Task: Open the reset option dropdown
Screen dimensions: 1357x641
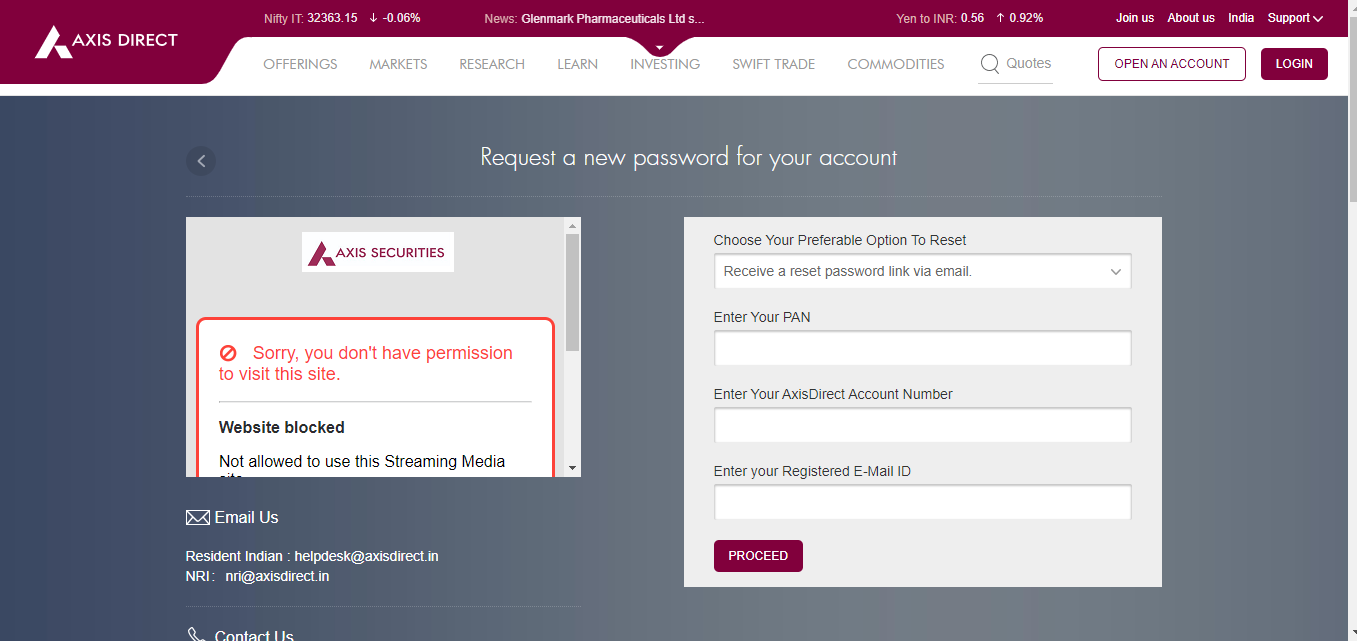Action: click(x=922, y=271)
